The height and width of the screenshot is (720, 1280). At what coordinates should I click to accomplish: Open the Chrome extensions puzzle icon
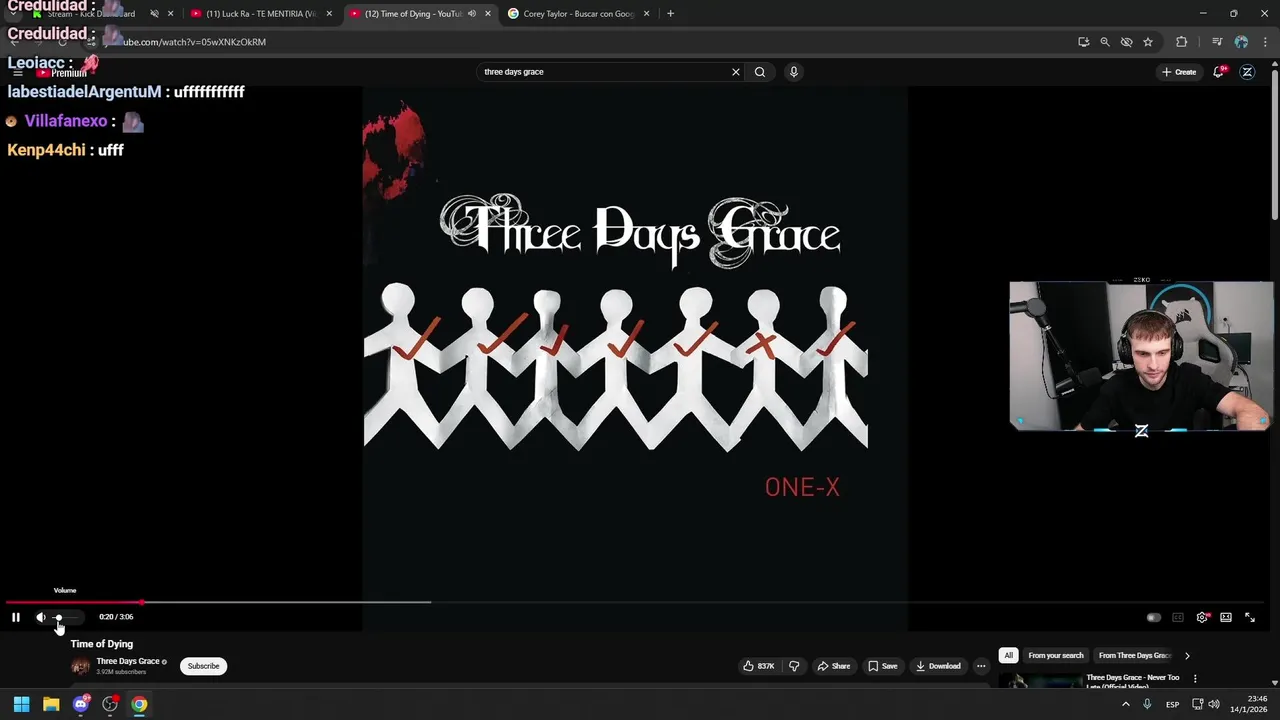tap(1182, 42)
